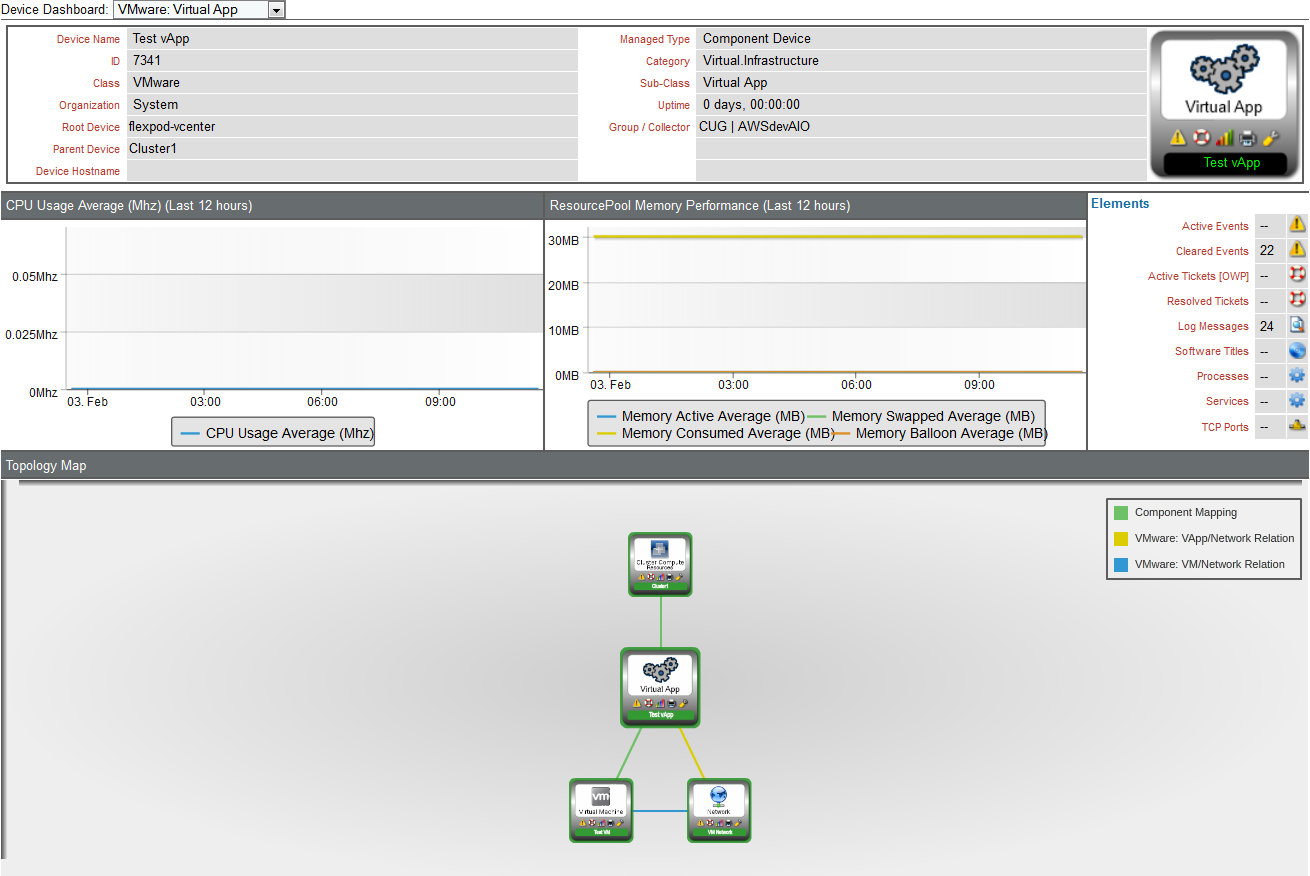Open the Device Dashboard dropdown

coord(199,9)
